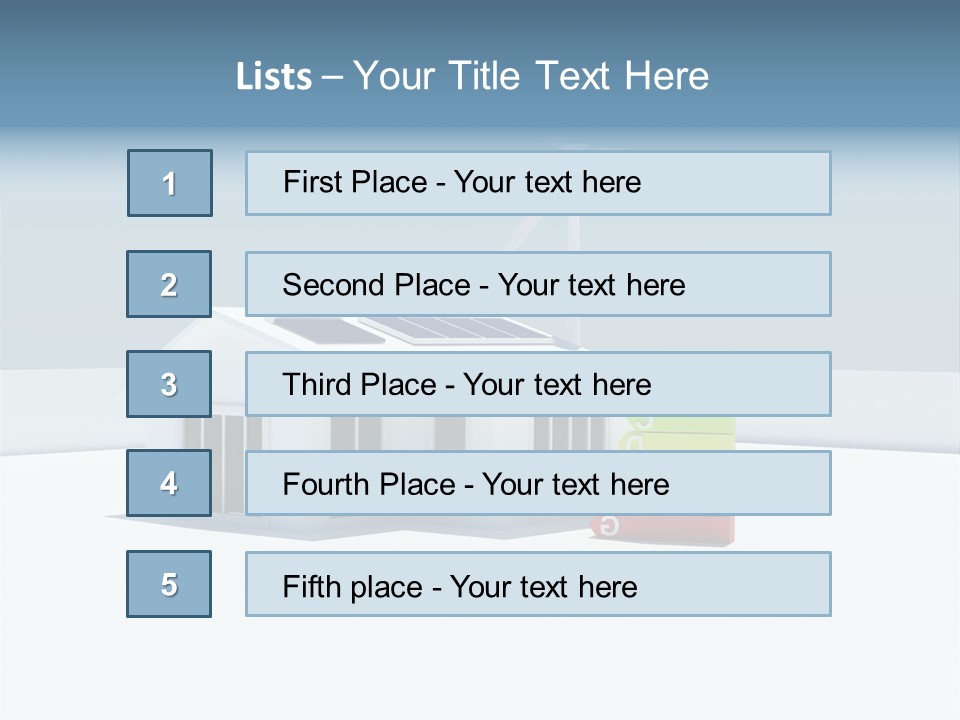Click 'Your Title Text Here' heading

tap(531, 76)
